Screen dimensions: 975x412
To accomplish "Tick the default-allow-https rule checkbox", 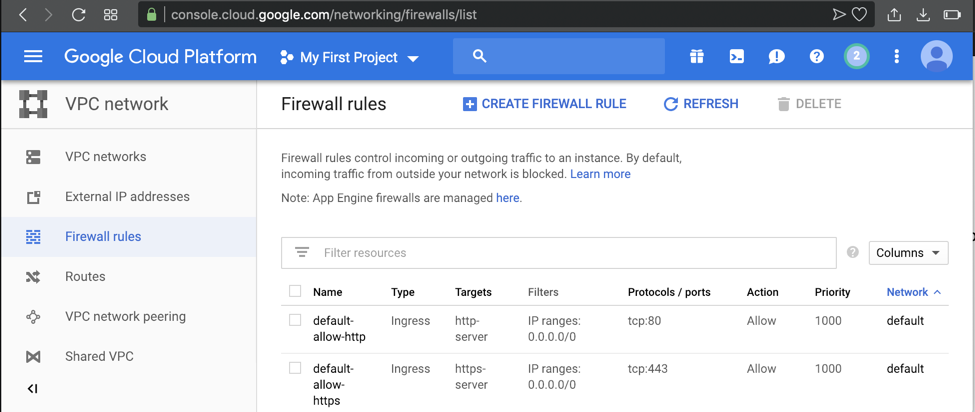I will (x=295, y=368).
